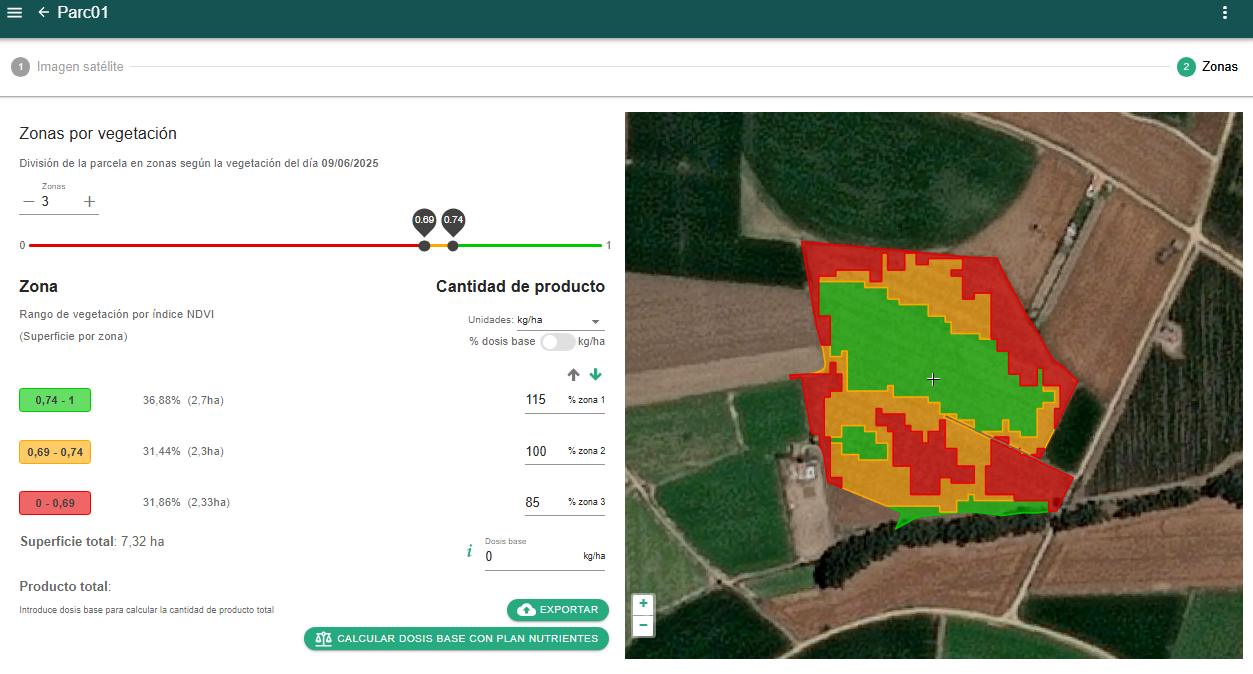Viewport: 1253px width, 674px height.
Task: Click the info icon beside Dosis base
Action: coord(469,551)
